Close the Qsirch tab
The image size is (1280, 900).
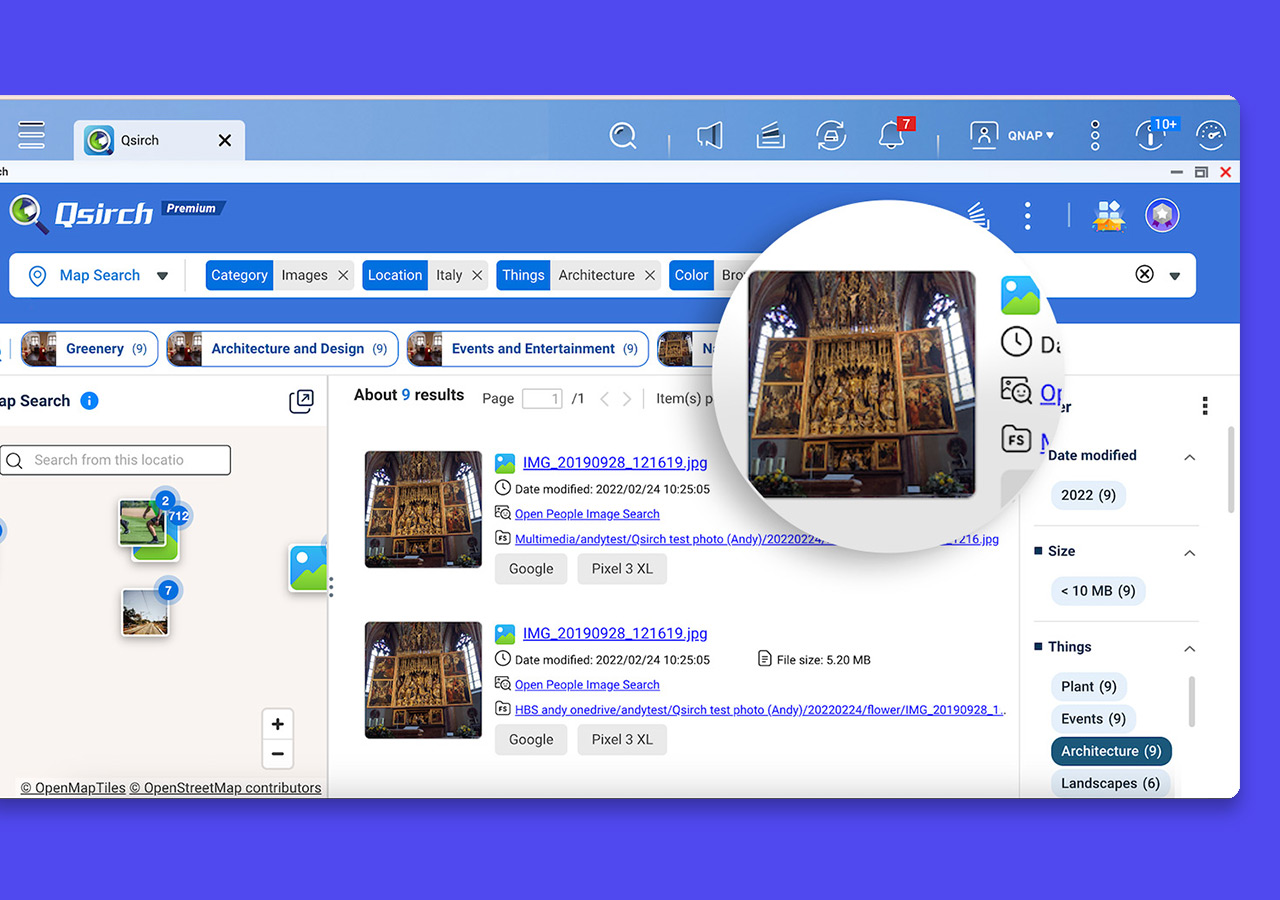(x=225, y=140)
